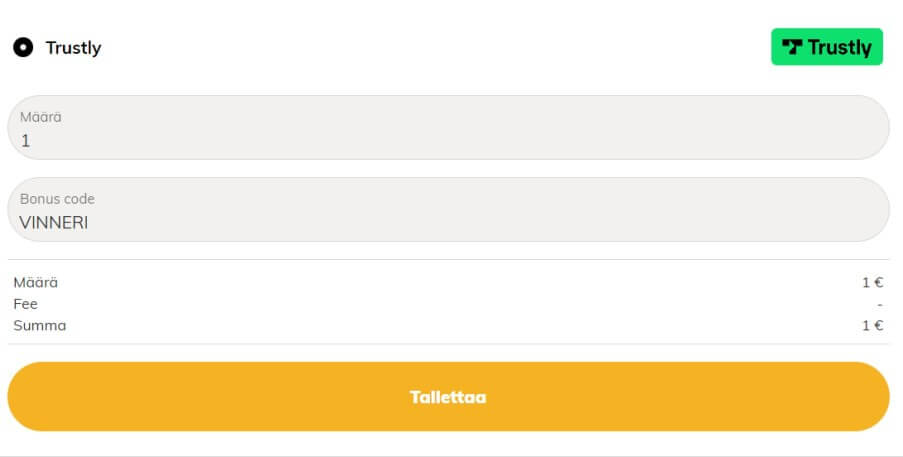
Task: Click the Trustly arrow symbol in the logo
Action: pyautogui.click(x=793, y=47)
